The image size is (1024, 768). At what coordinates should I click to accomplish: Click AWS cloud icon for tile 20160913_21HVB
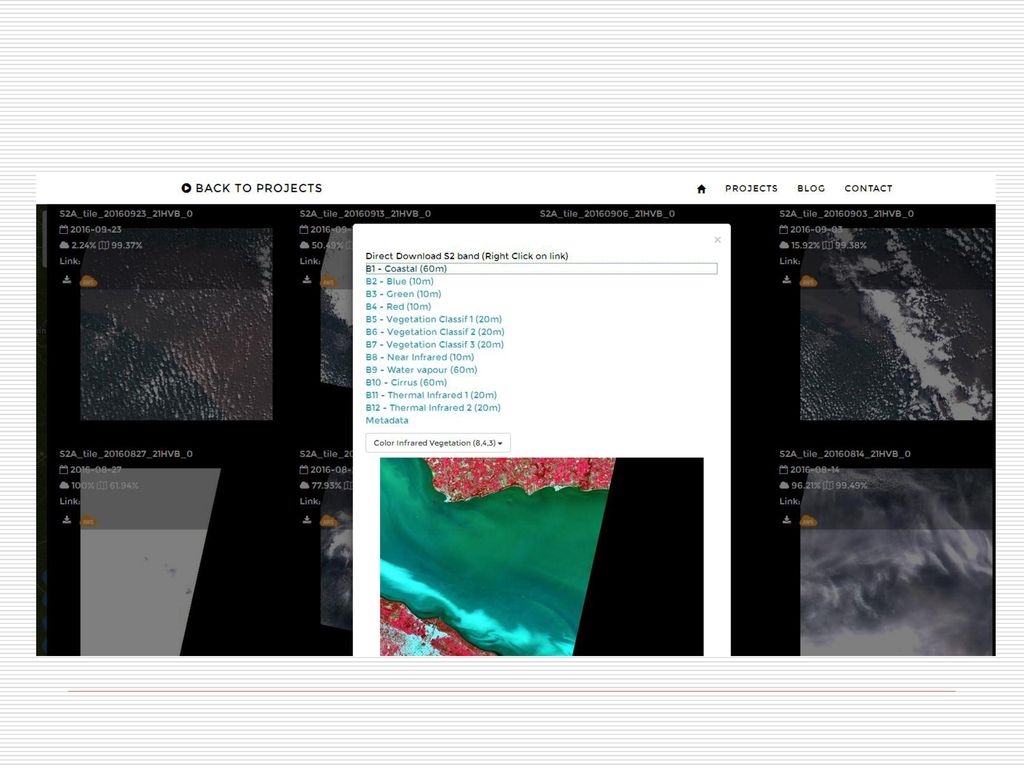click(328, 281)
